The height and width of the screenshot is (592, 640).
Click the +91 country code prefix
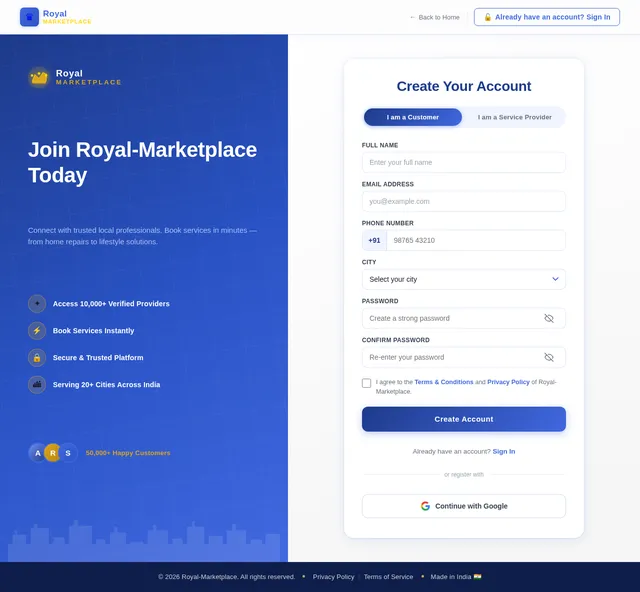[374, 240]
